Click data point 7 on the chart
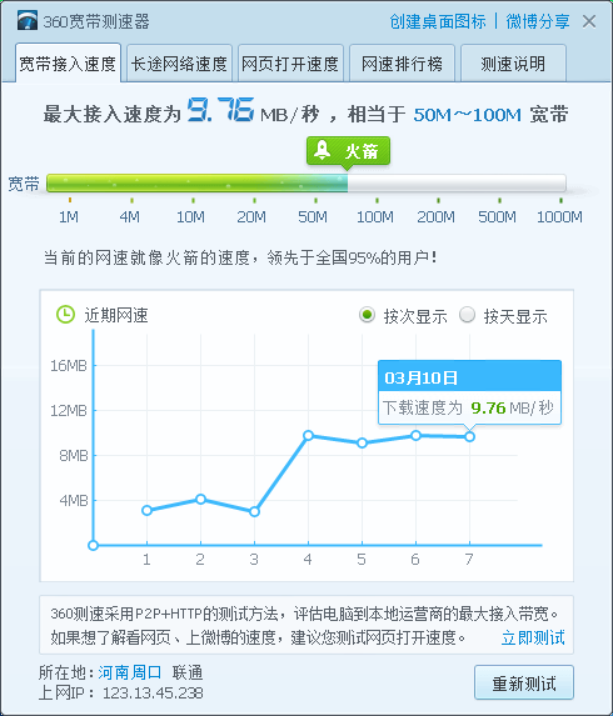The height and width of the screenshot is (716, 613). (x=470, y=437)
